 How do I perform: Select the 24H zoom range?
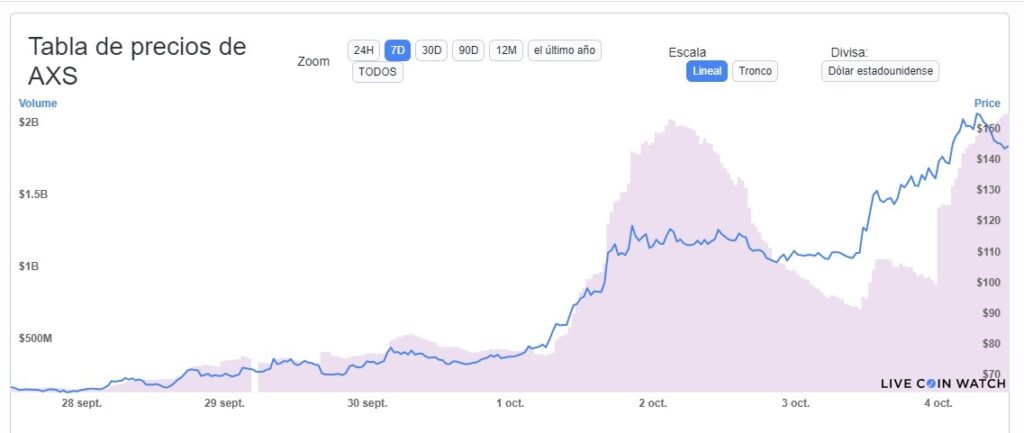[x=363, y=50]
